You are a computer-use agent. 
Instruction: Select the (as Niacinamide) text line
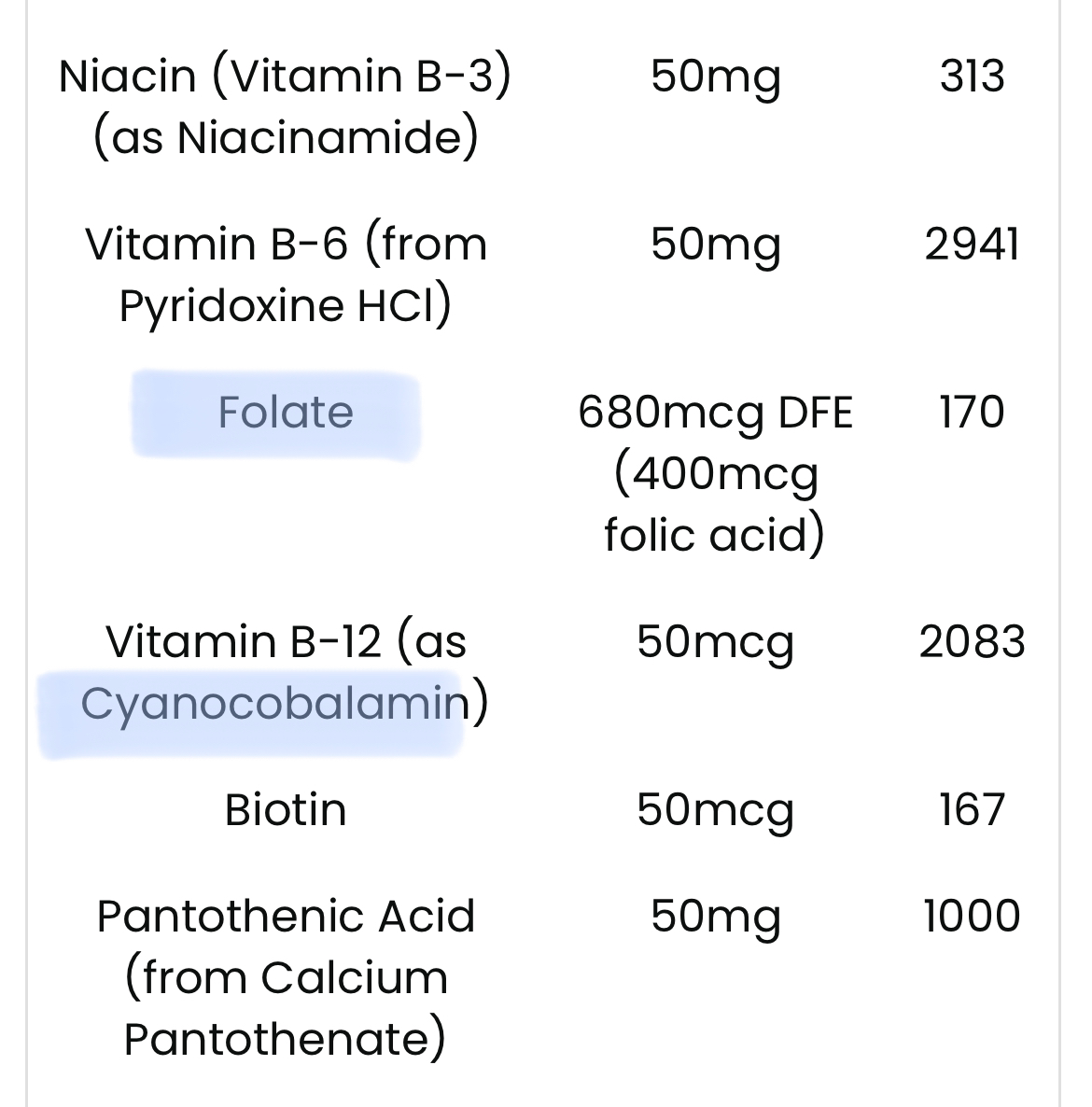pos(286,137)
